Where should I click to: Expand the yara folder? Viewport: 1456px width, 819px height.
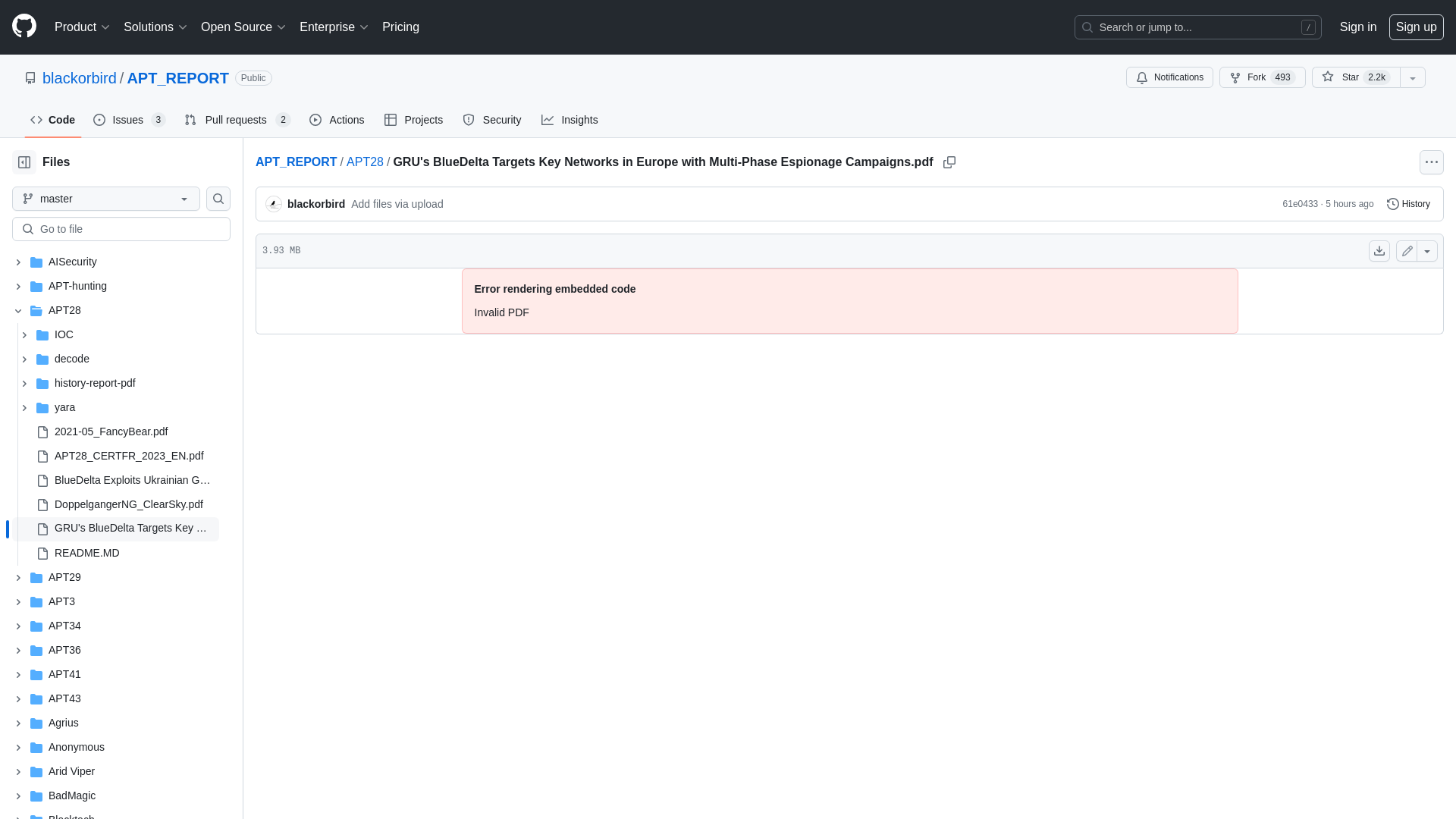pos(24,408)
